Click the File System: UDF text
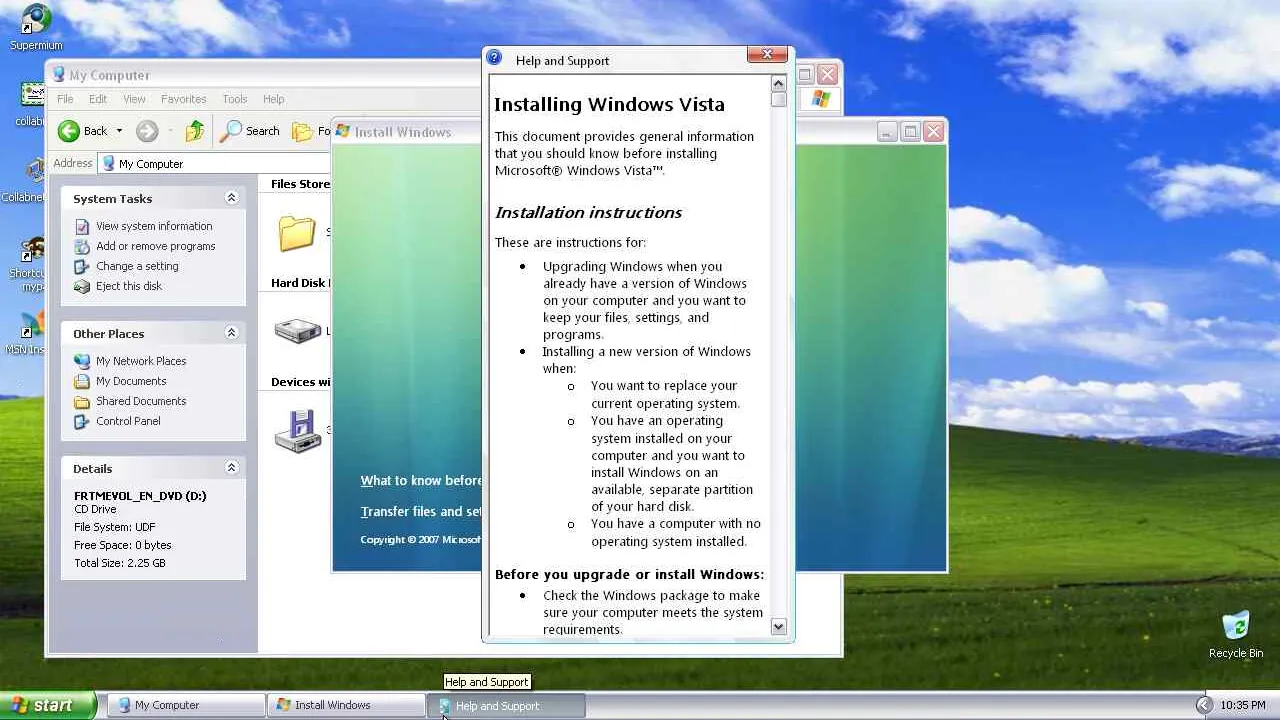 116,528
